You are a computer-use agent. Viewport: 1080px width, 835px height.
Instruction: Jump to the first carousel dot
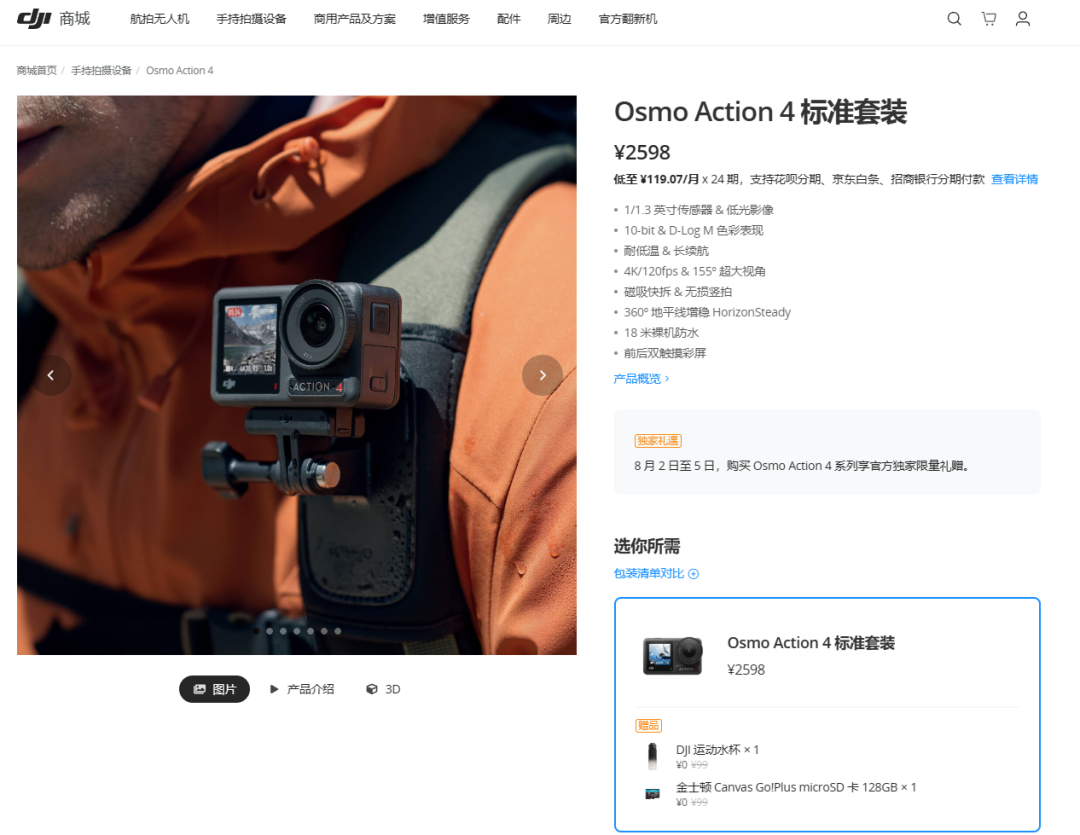tap(256, 631)
